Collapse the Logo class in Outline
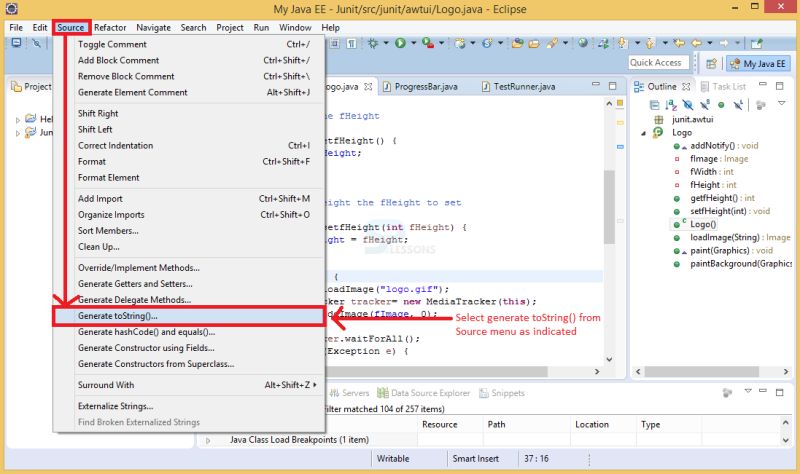The width and height of the screenshot is (800, 474). pyautogui.click(x=643, y=134)
